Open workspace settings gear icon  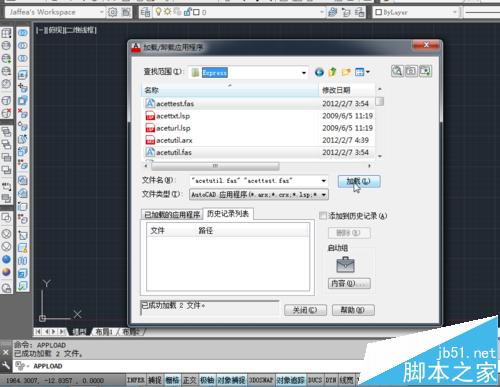click(113, 12)
